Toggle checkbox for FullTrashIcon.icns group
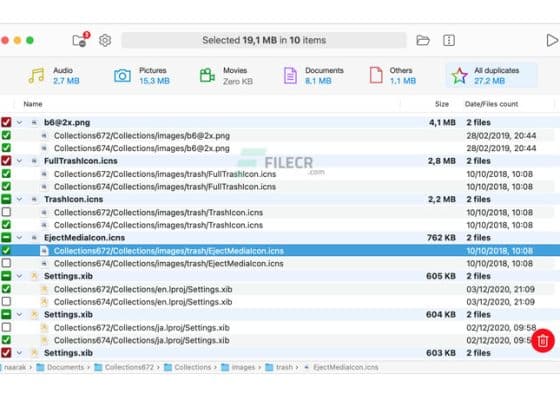Viewport: 560px width, 420px height. (x=6, y=161)
